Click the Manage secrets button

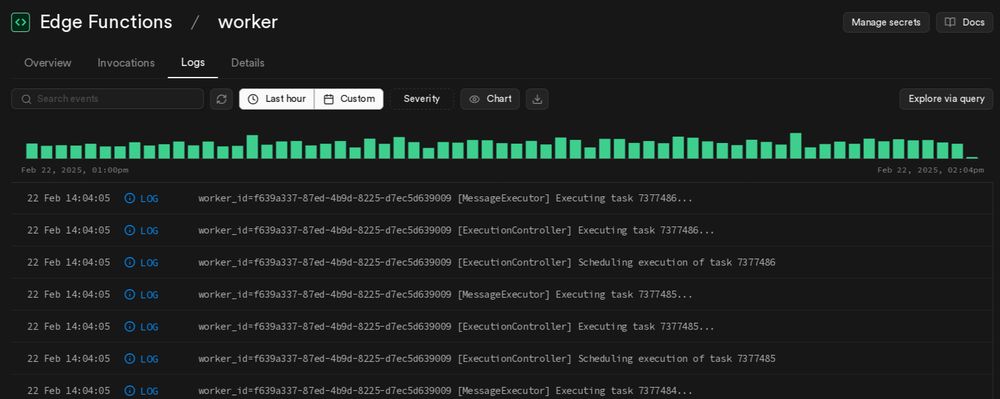coord(886,22)
